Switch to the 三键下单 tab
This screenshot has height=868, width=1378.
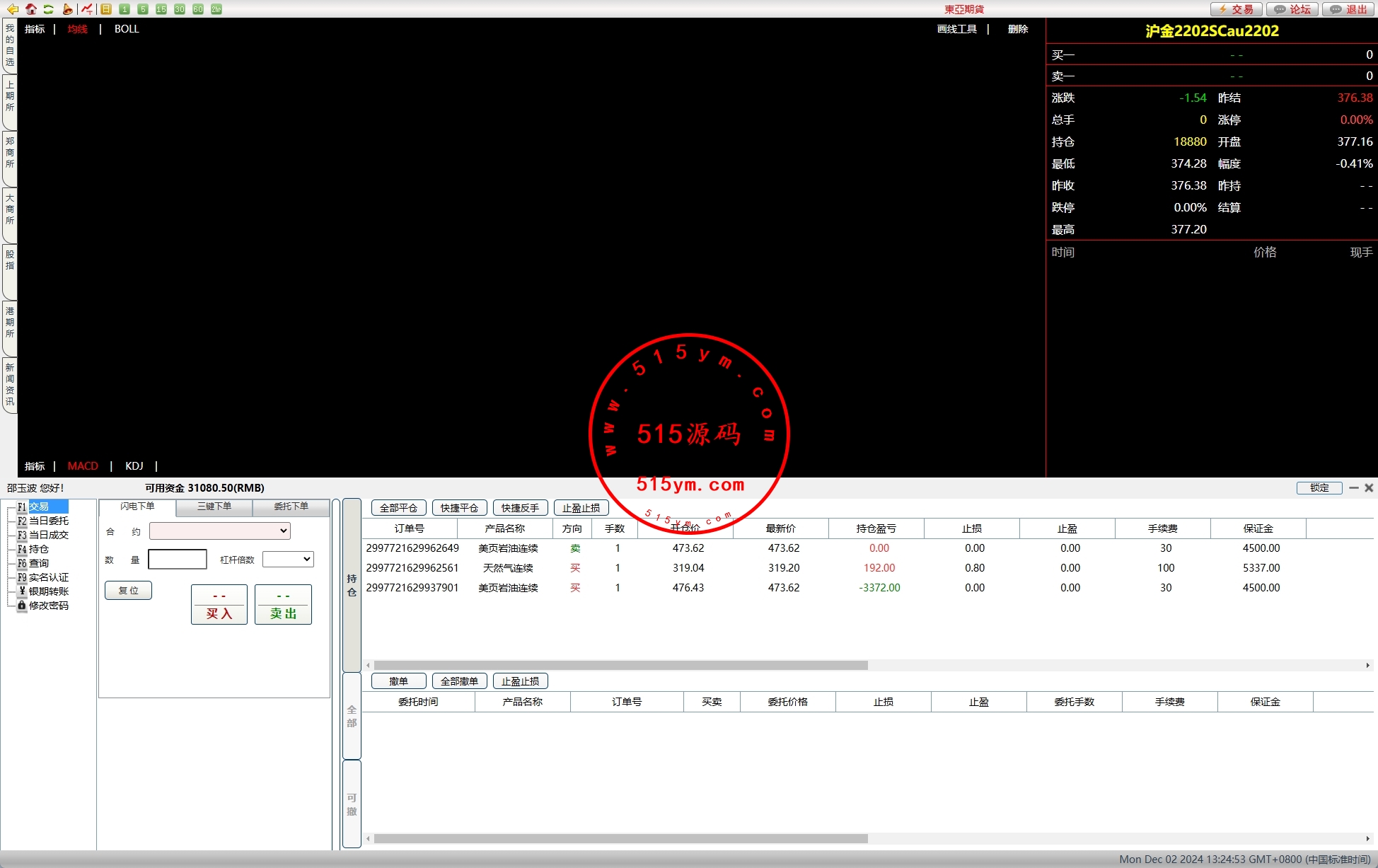214,507
